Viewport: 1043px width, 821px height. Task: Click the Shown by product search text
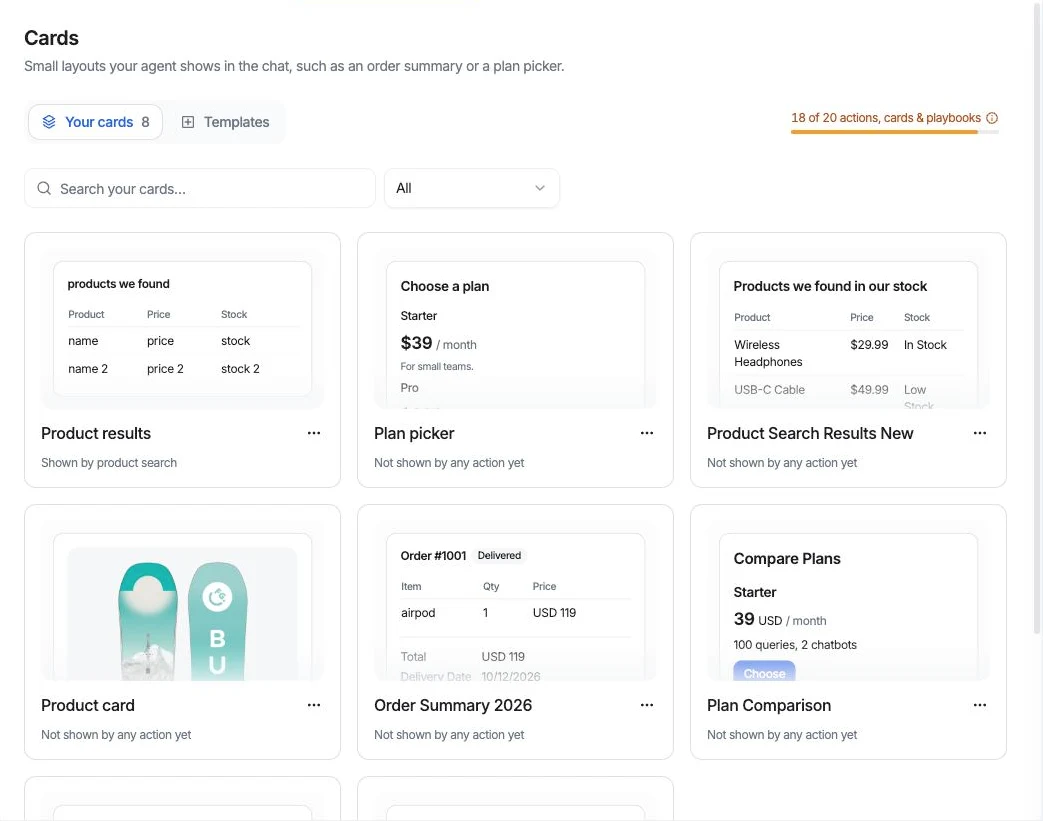pyautogui.click(x=109, y=462)
